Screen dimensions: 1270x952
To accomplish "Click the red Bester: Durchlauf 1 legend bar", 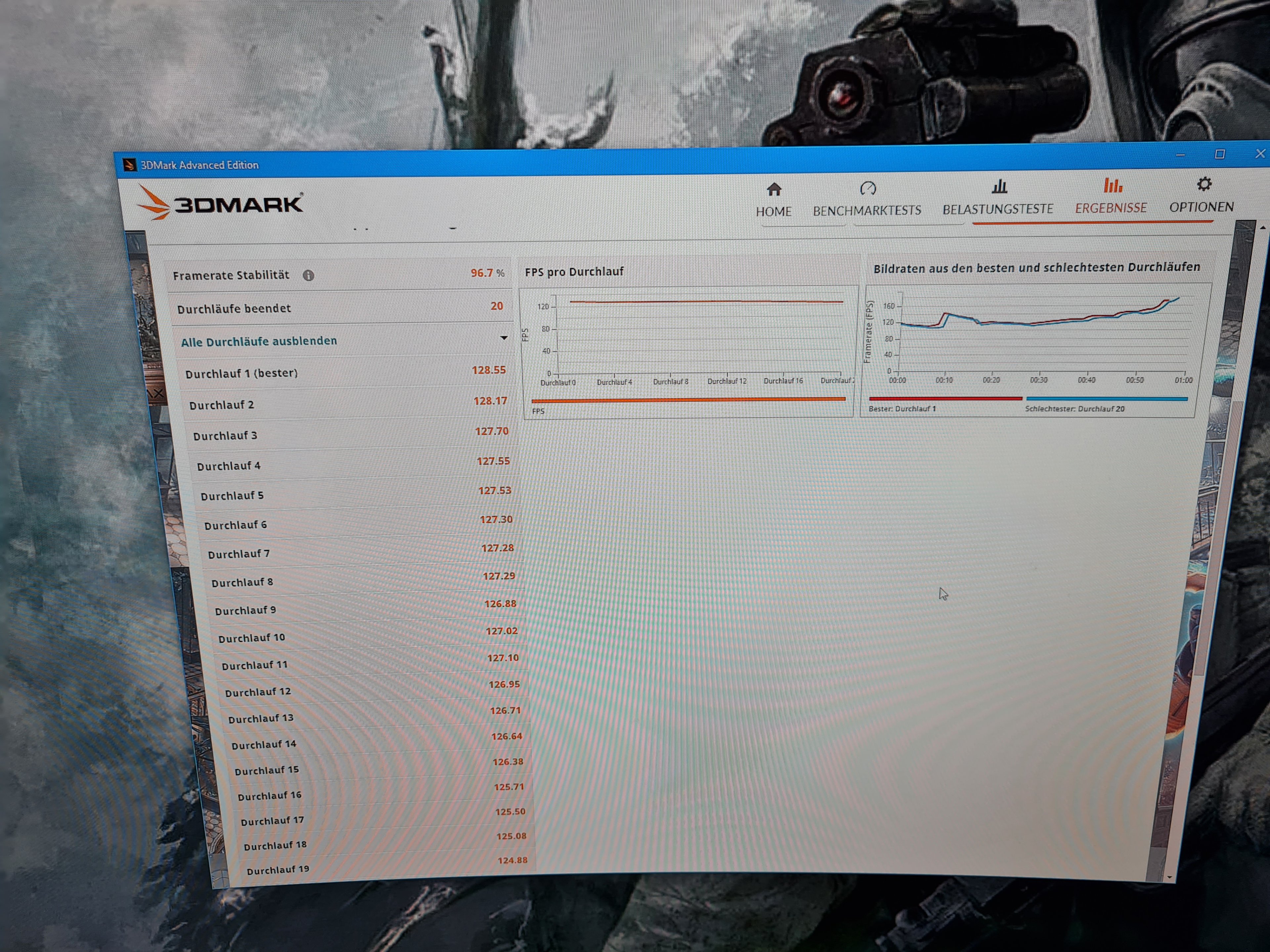I will (945, 398).
